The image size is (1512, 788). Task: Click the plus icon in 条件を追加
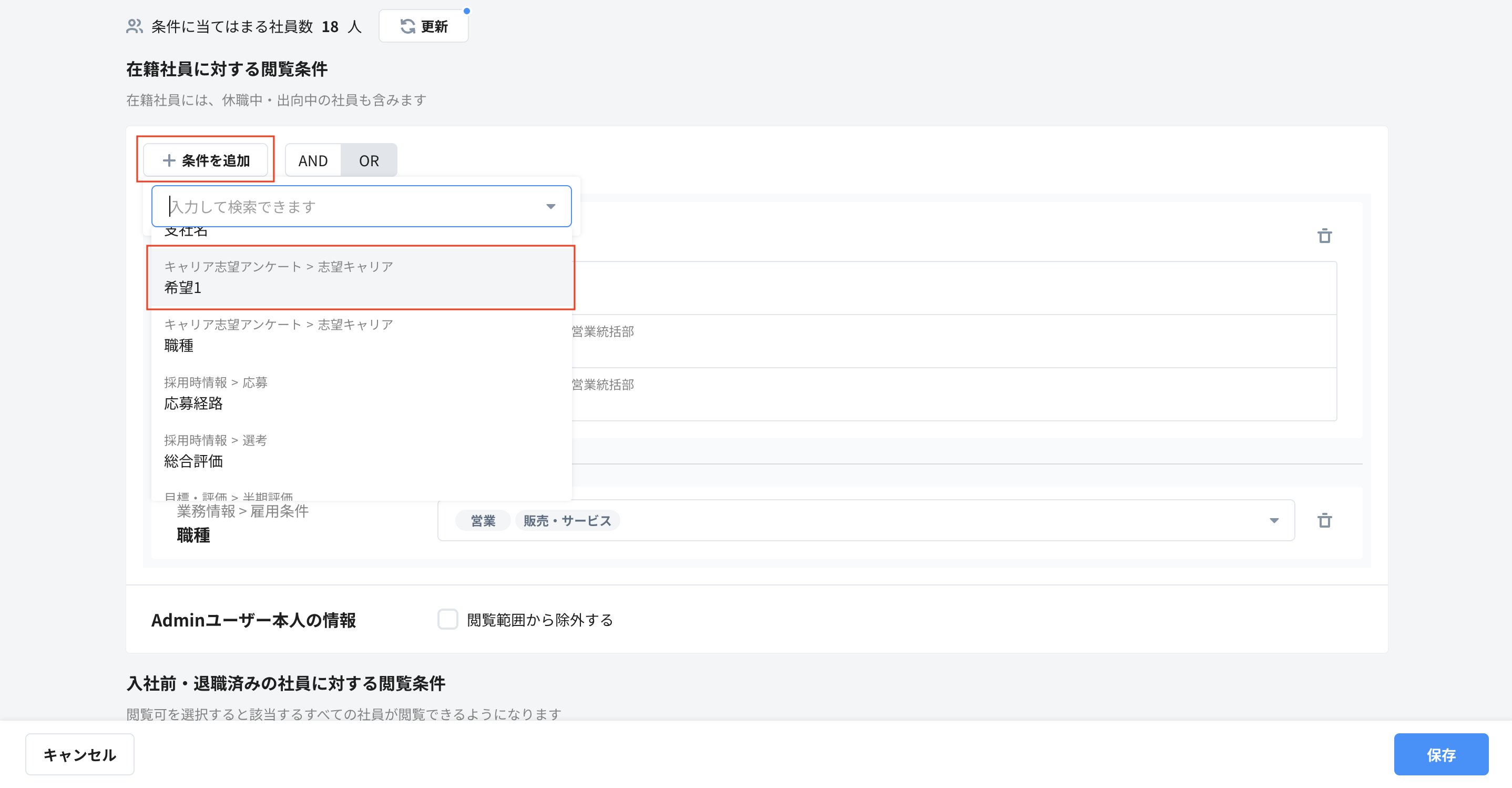coord(169,160)
